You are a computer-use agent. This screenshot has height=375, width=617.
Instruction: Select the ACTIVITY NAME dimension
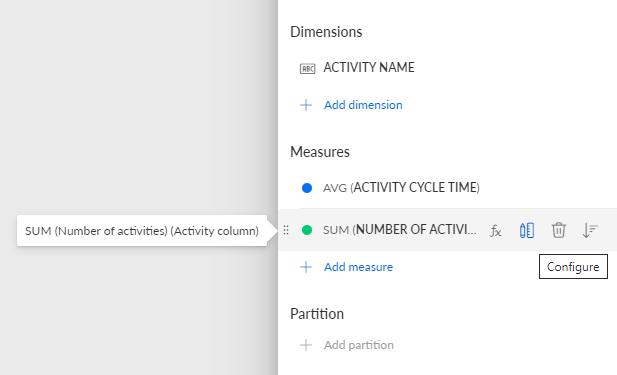pyautogui.click(x=369, y=68)
